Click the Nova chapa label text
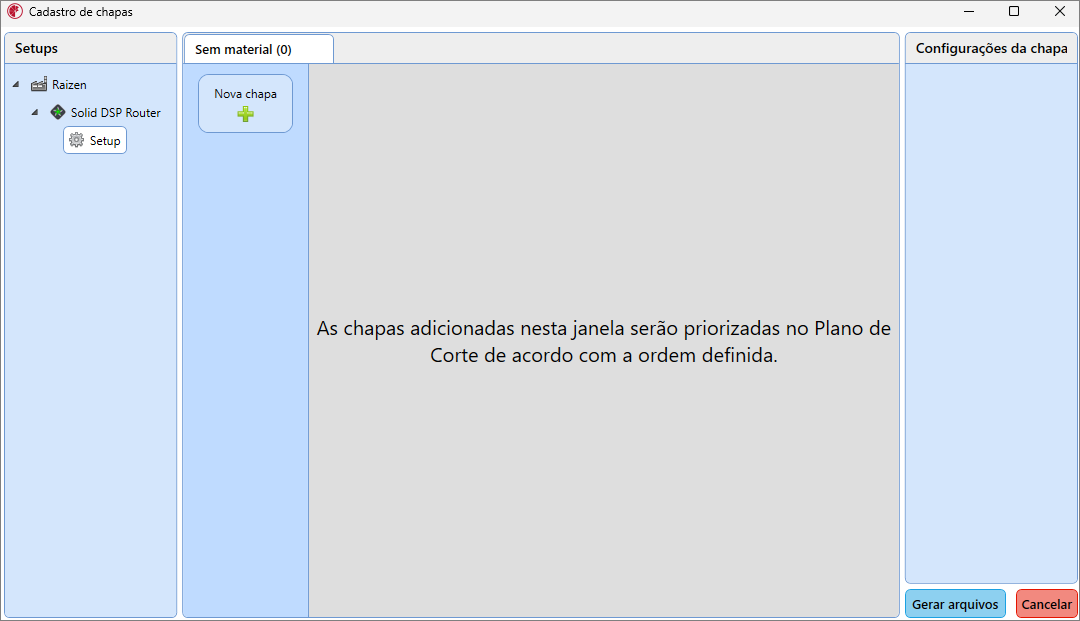The width and height of the screenshot is (1080, 621). 245,94
